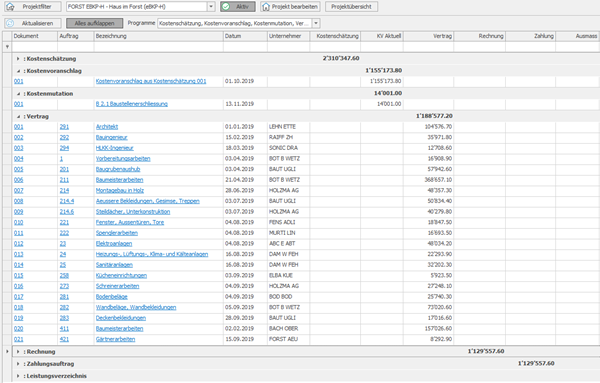Open the Programme dropdown arrow
The width and height of the screenshot is (600, 383).
[x=316, y=23]
